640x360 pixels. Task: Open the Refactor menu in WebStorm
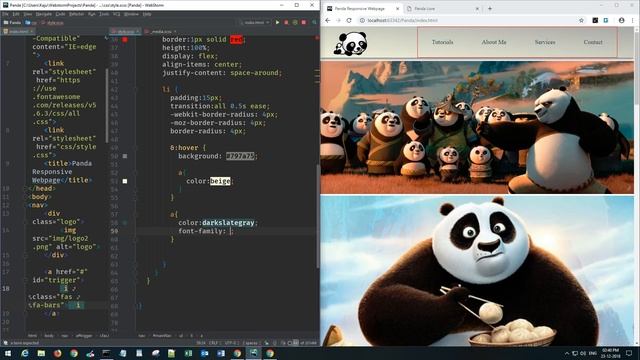76,14
